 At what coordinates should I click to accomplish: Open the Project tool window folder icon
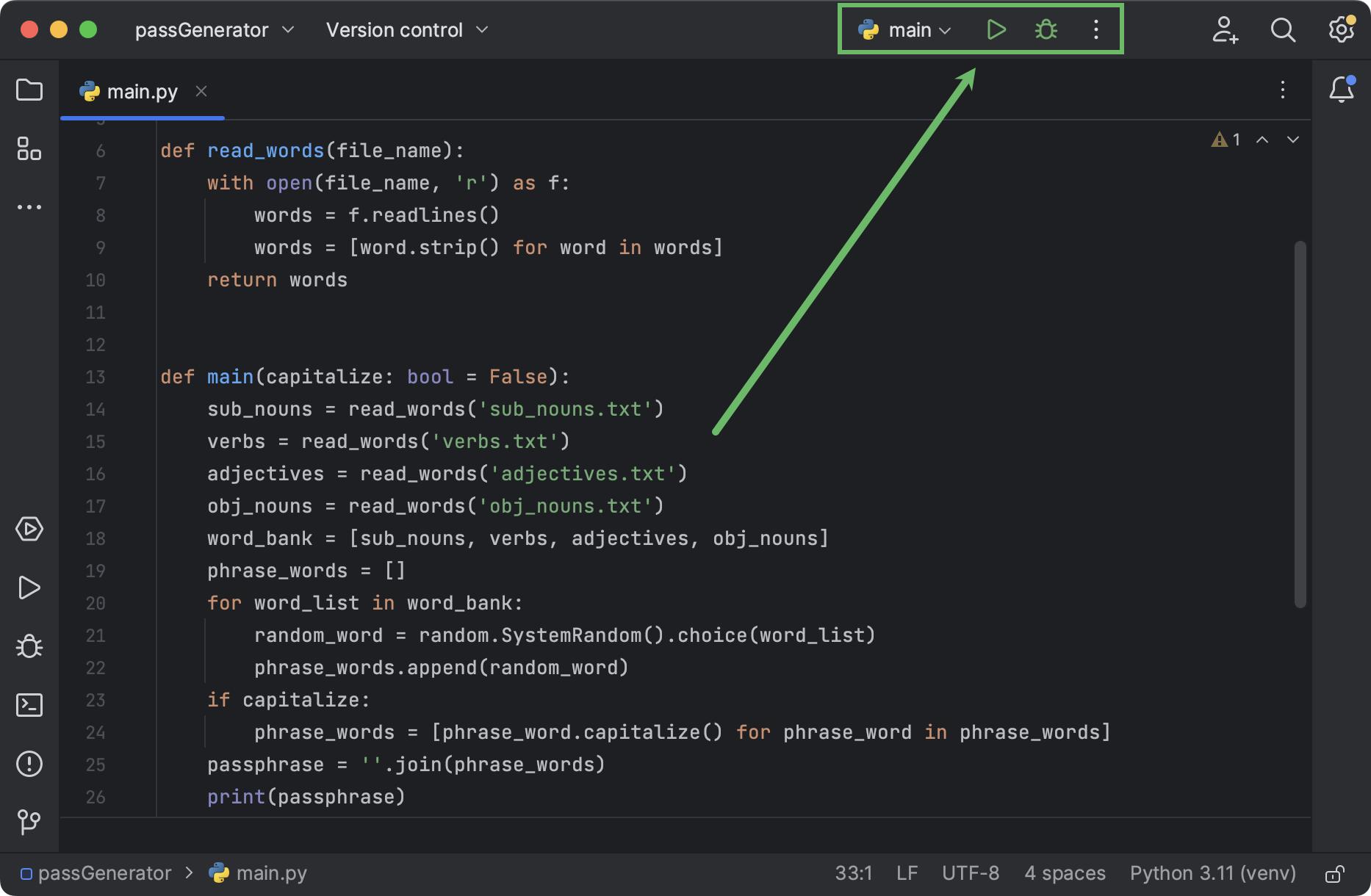coord(29,90)
